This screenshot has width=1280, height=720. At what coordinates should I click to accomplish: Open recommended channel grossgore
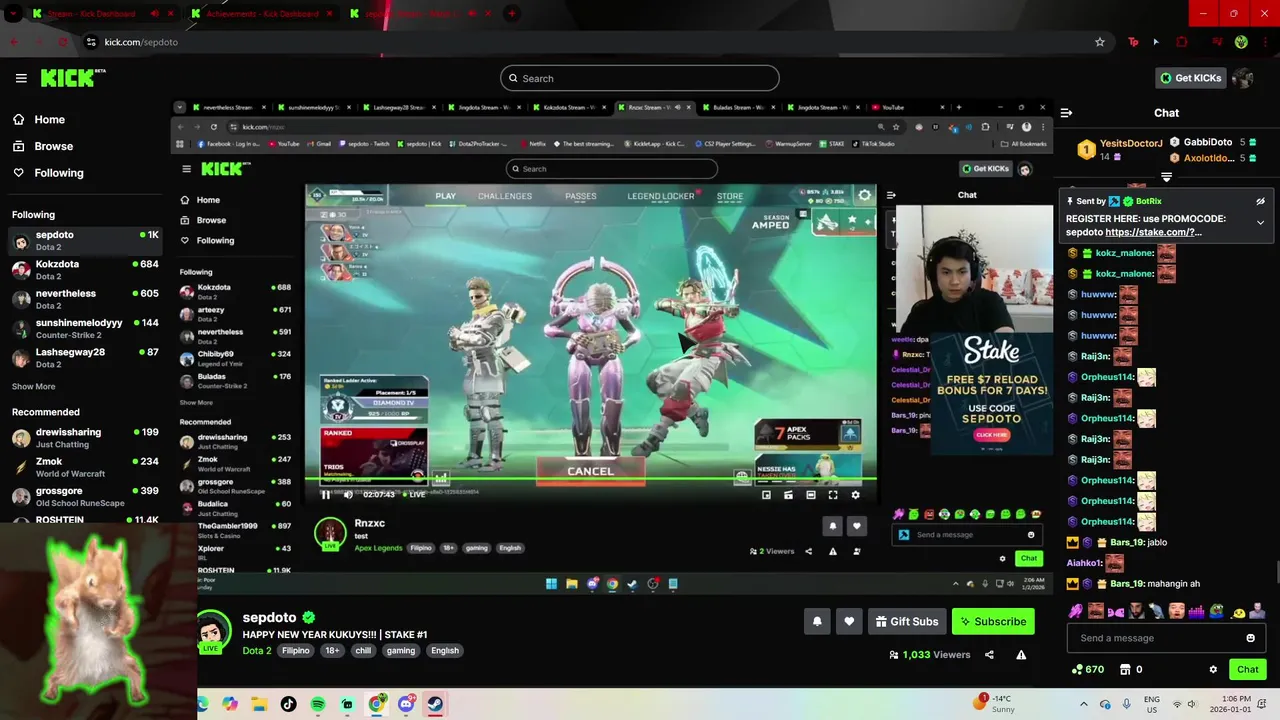pos(85,496)
